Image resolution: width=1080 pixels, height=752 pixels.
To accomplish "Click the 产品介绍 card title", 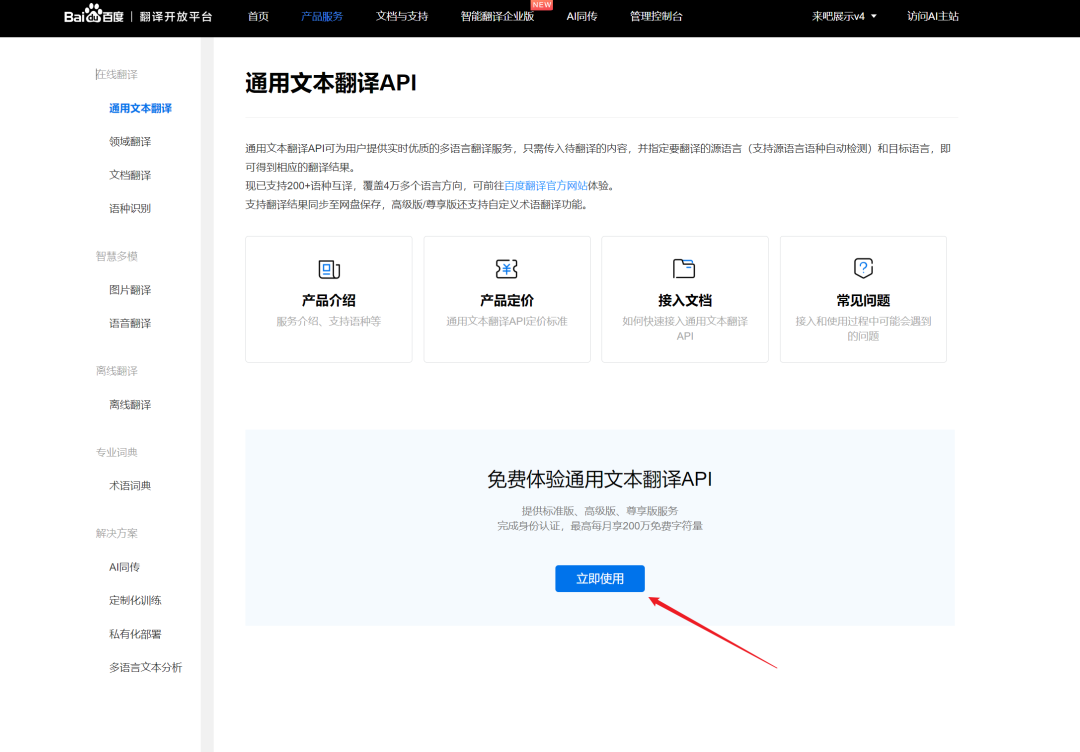I will 329,300.
